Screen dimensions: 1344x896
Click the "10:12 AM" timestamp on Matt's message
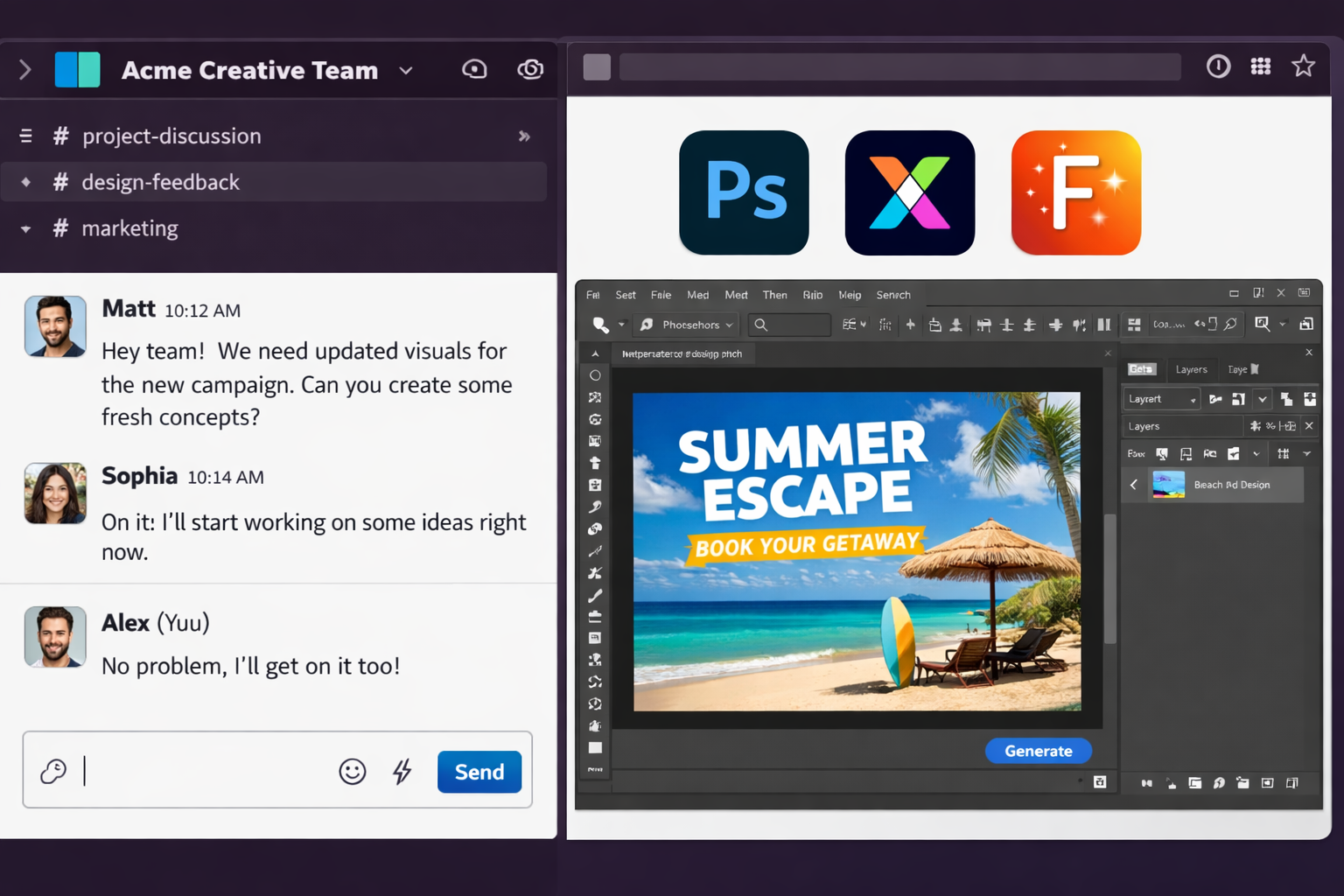tap(202, 311)
